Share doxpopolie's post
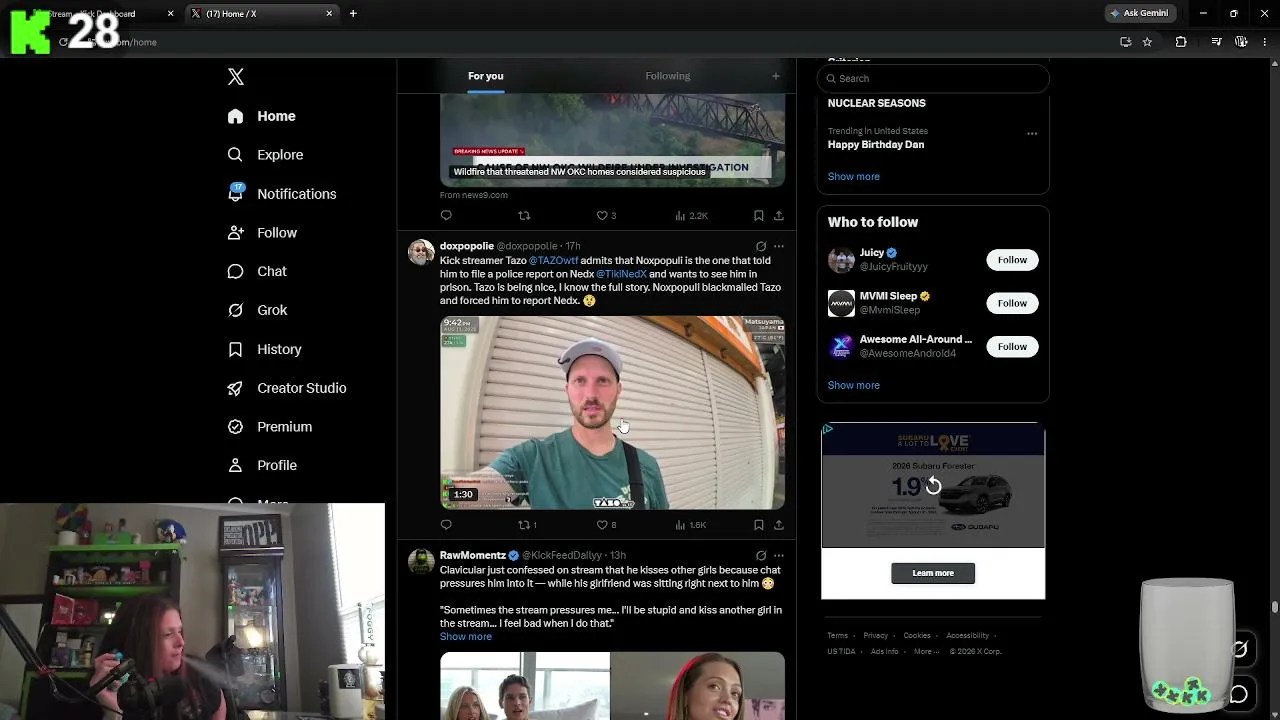This screenshot has width=1280, height=720. [x=779, y=524]
